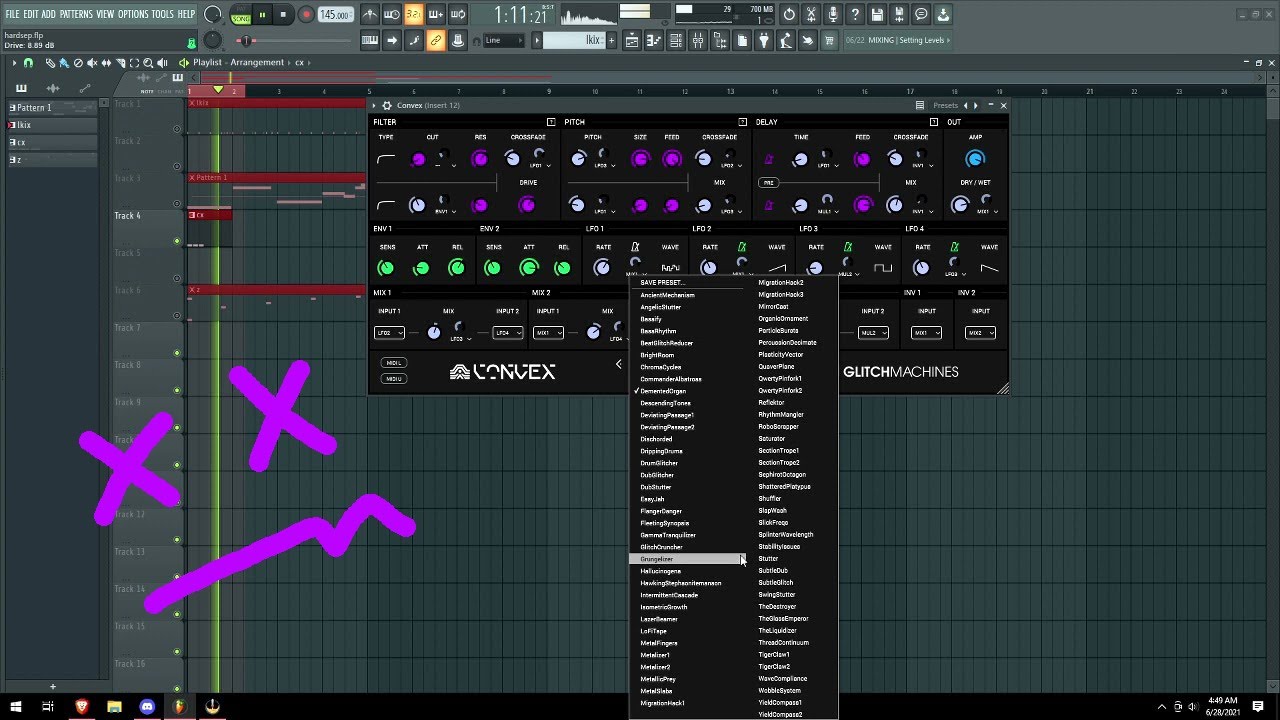Viewport: 1280px width, 720px height.
Task: Open the one-click audio recording microphone icon
Action: click(833, 14)
